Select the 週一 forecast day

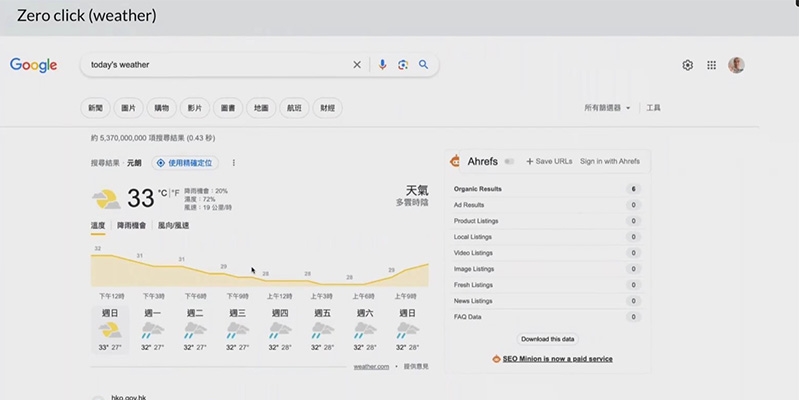click(x=152, y=330)
